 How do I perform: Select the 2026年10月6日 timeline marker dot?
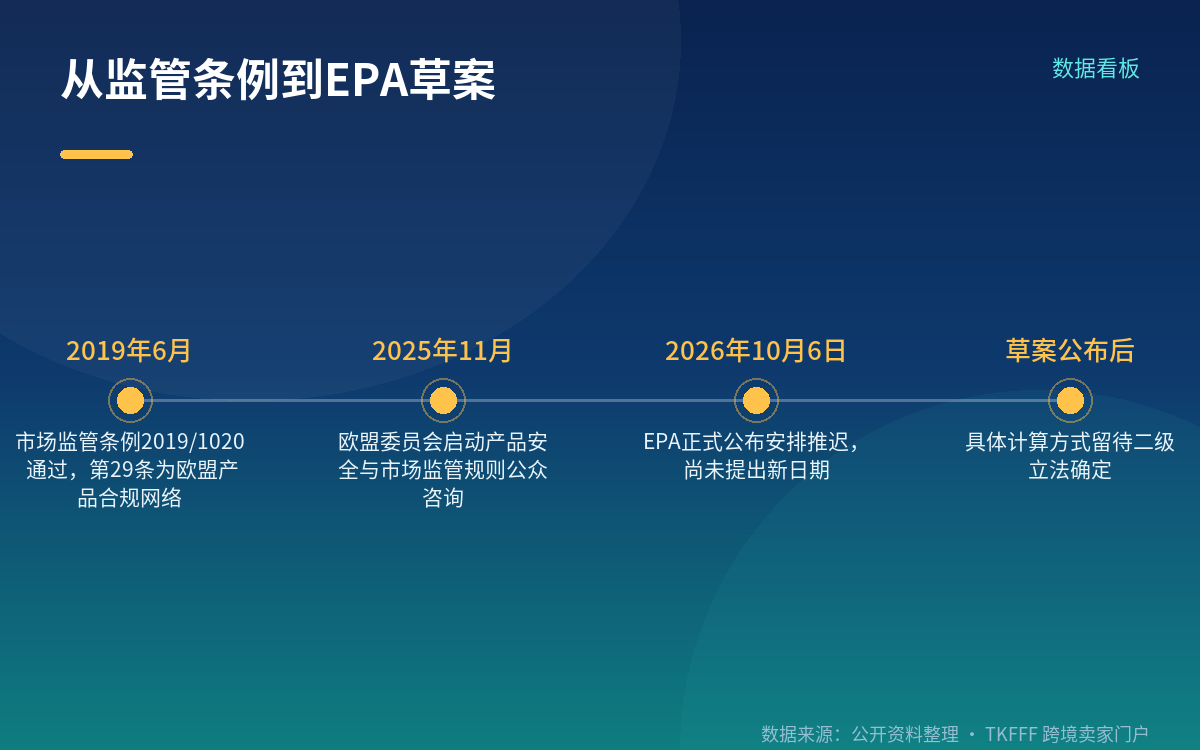point(756,400)
